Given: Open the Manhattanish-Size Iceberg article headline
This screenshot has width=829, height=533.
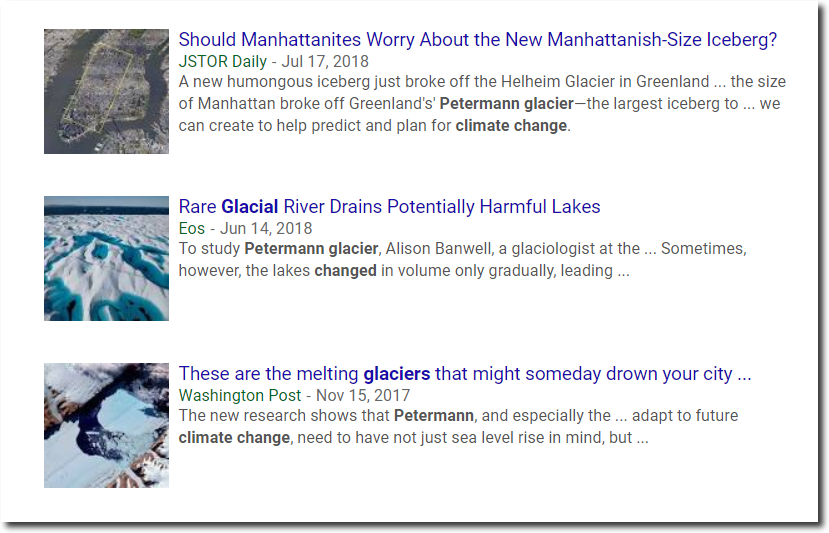Looking at the screenshot, I should coord(477,40).
